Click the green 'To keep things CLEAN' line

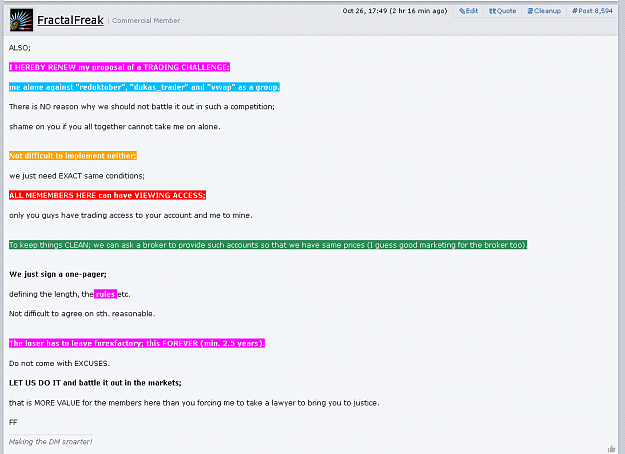click(268, 245)
